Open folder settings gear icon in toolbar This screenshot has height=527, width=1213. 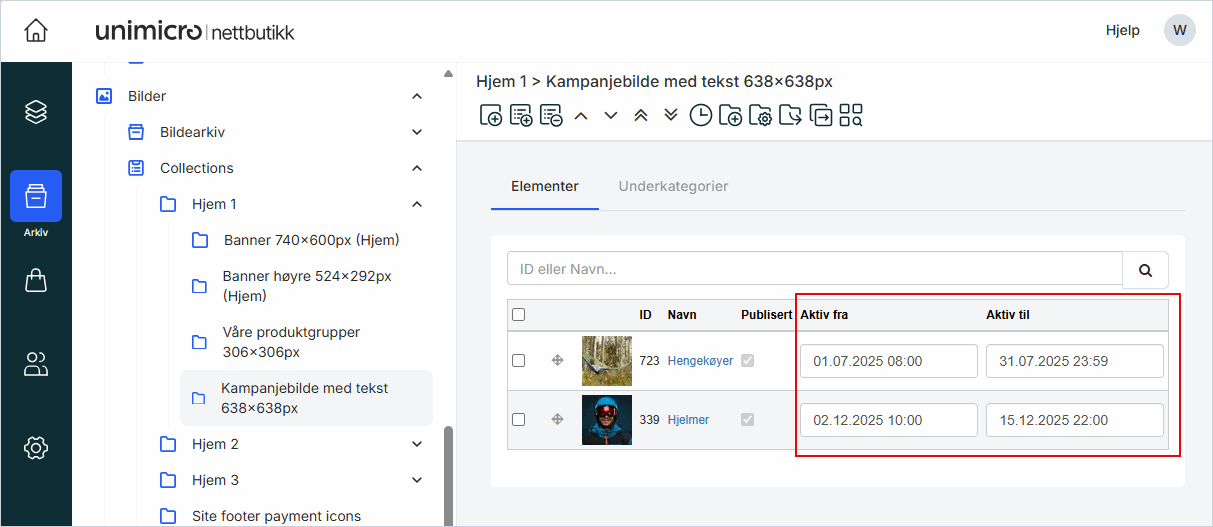761,116
